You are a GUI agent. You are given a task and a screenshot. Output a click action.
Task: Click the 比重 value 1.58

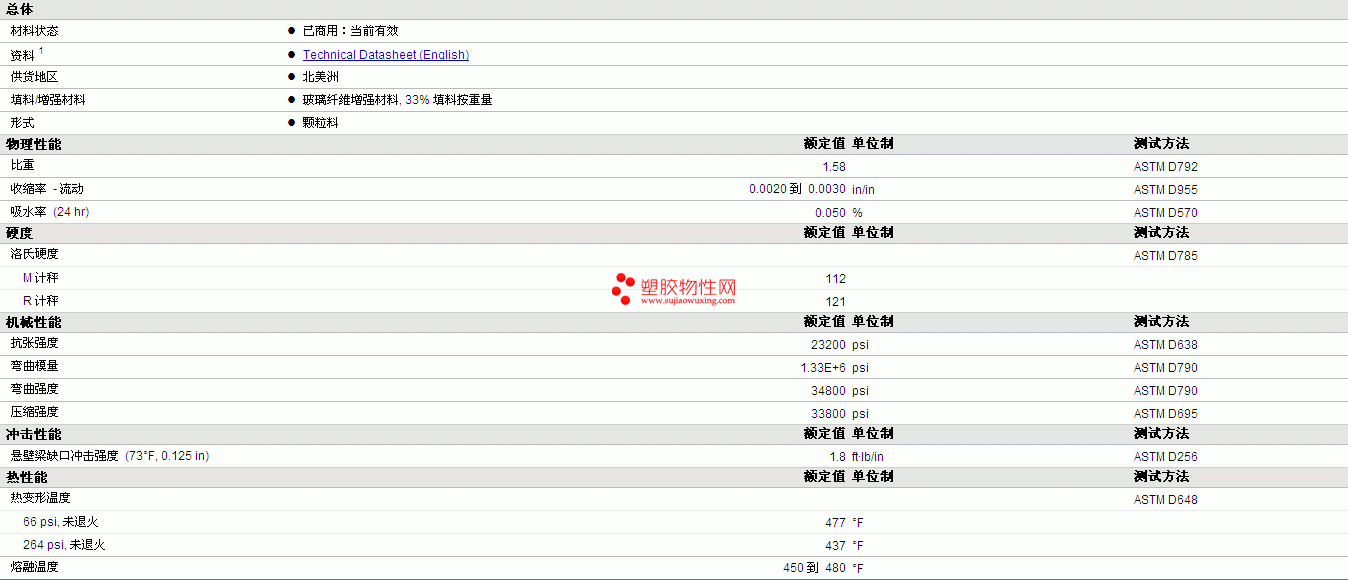click(834, 167)
